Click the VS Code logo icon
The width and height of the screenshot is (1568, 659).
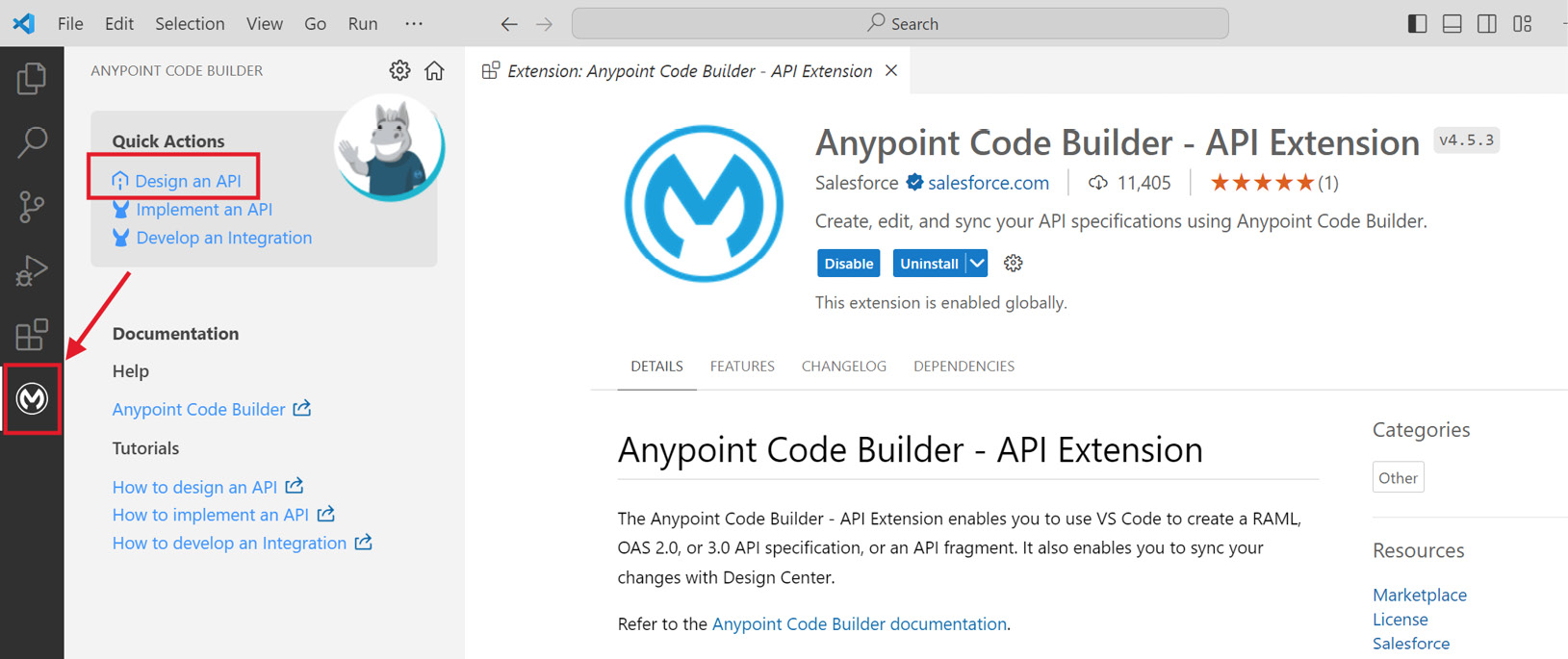[x=24, y=23]
